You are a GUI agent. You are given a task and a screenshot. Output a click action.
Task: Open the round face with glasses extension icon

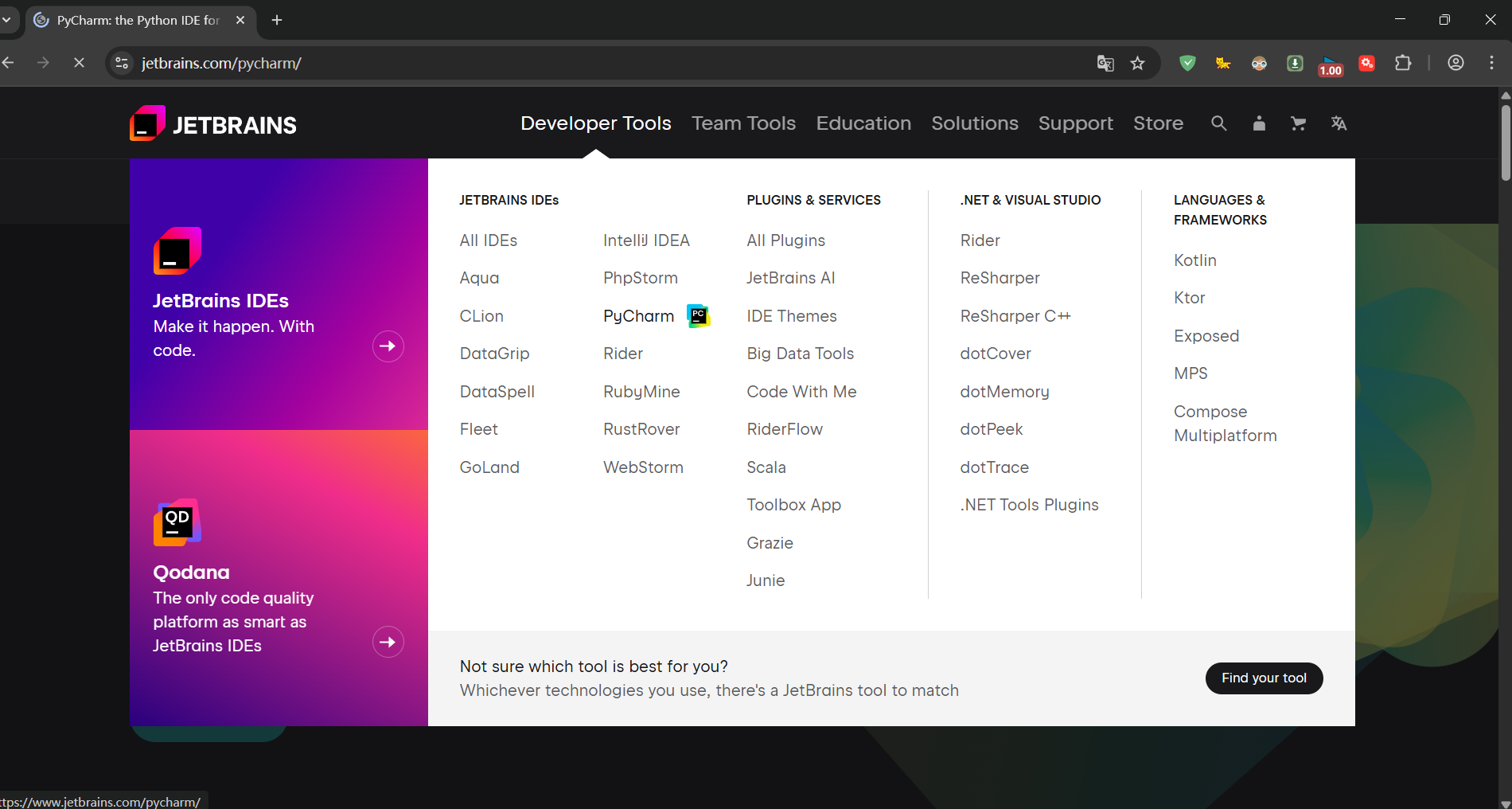tap(1259, 63)
